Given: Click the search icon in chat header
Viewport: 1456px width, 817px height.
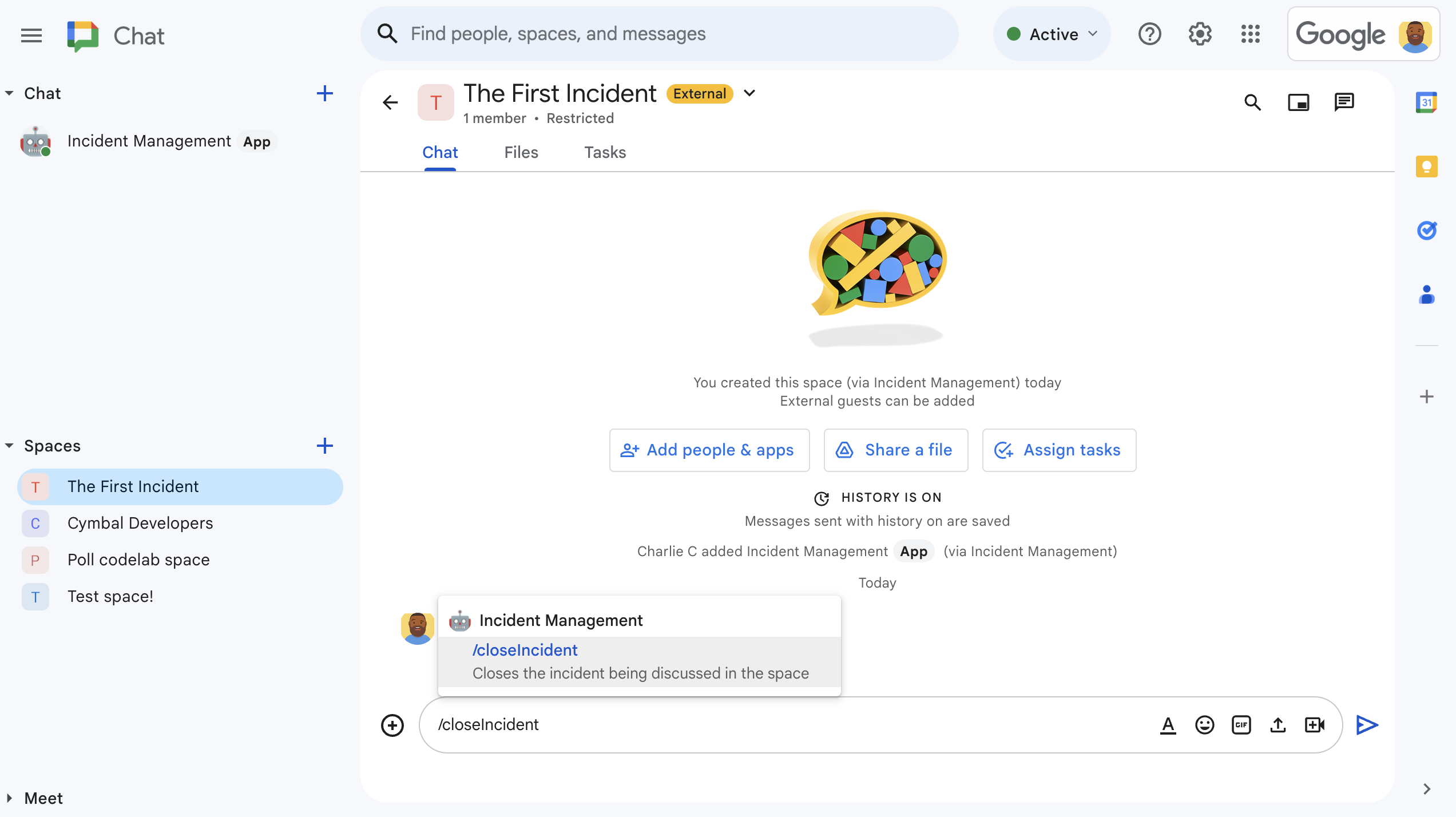Looking at the screenshot, I should (x=1253, y=102).
